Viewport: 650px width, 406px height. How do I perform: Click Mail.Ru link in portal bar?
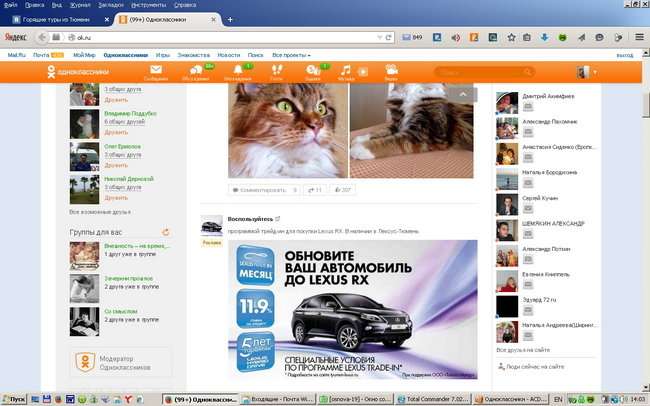tap(17, 55)
